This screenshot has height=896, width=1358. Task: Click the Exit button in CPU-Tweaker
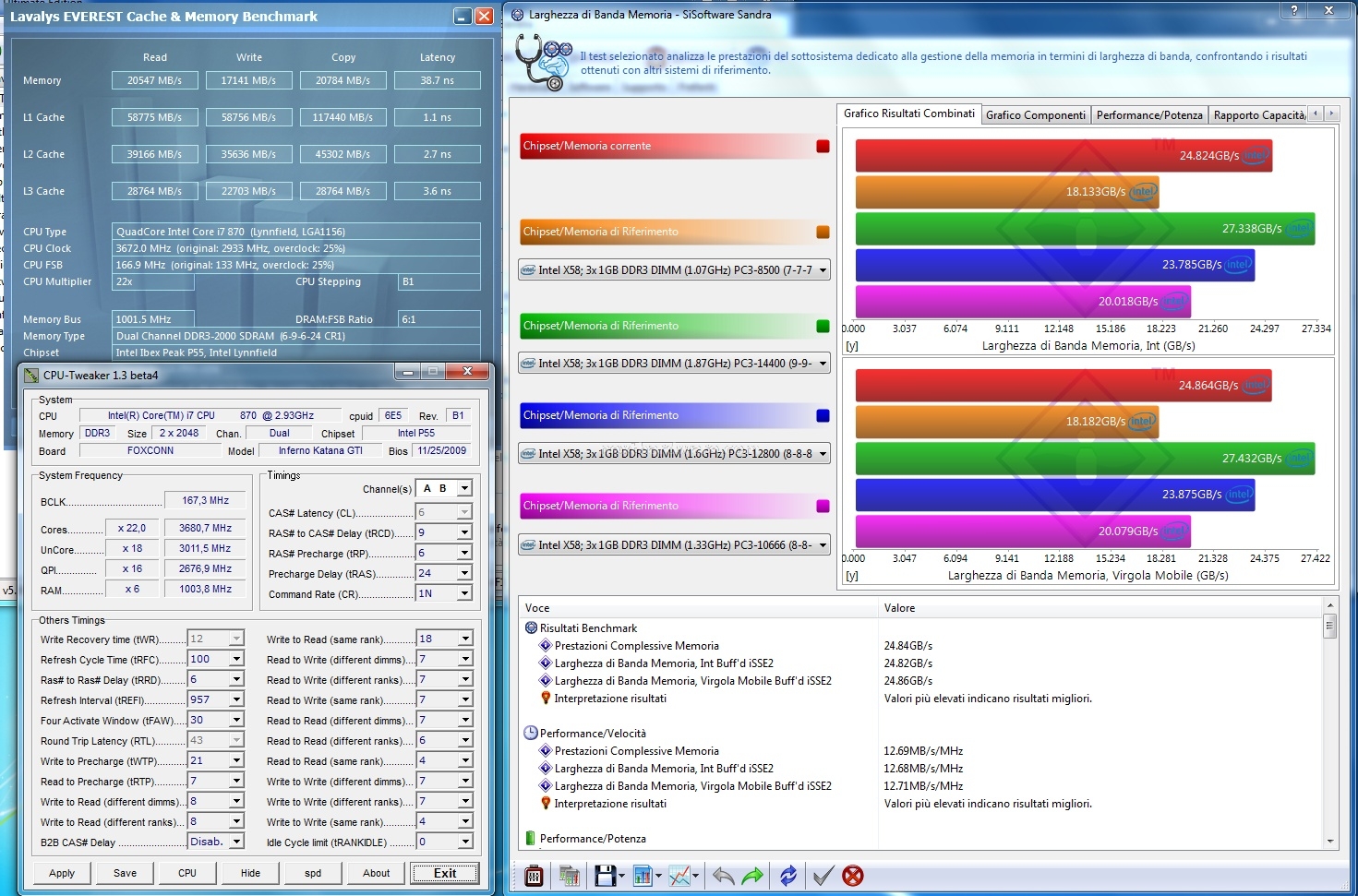[445, 873]
